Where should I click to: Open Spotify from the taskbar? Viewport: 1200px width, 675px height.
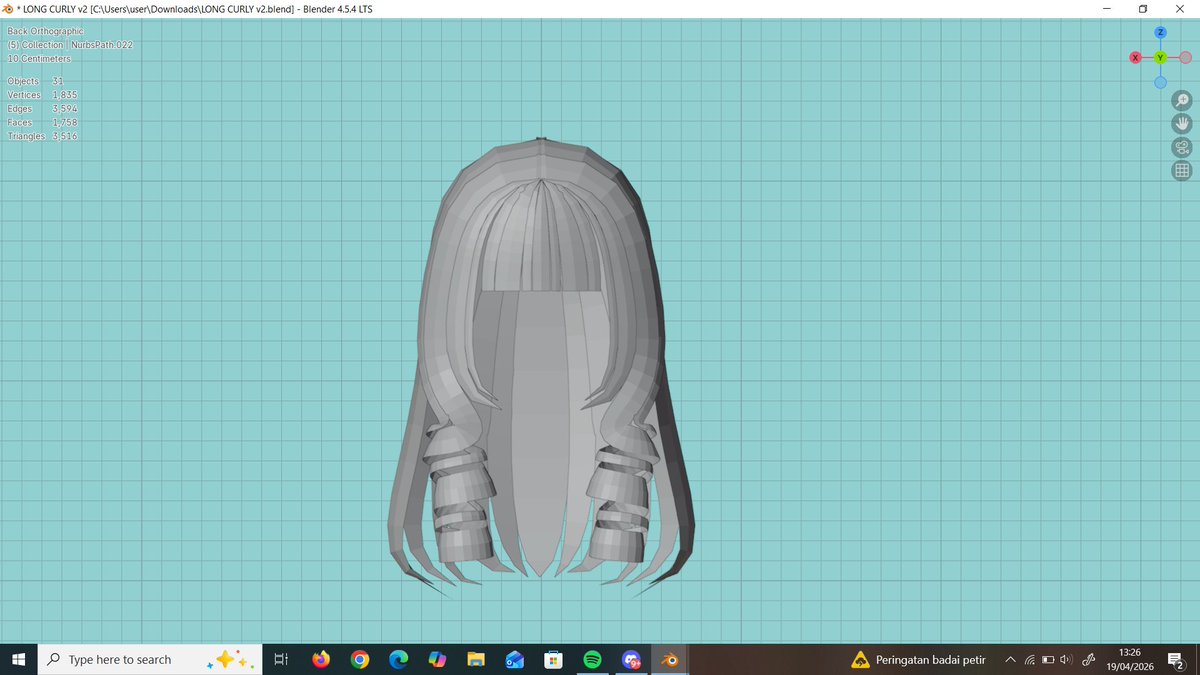click(x=592, y=659)
